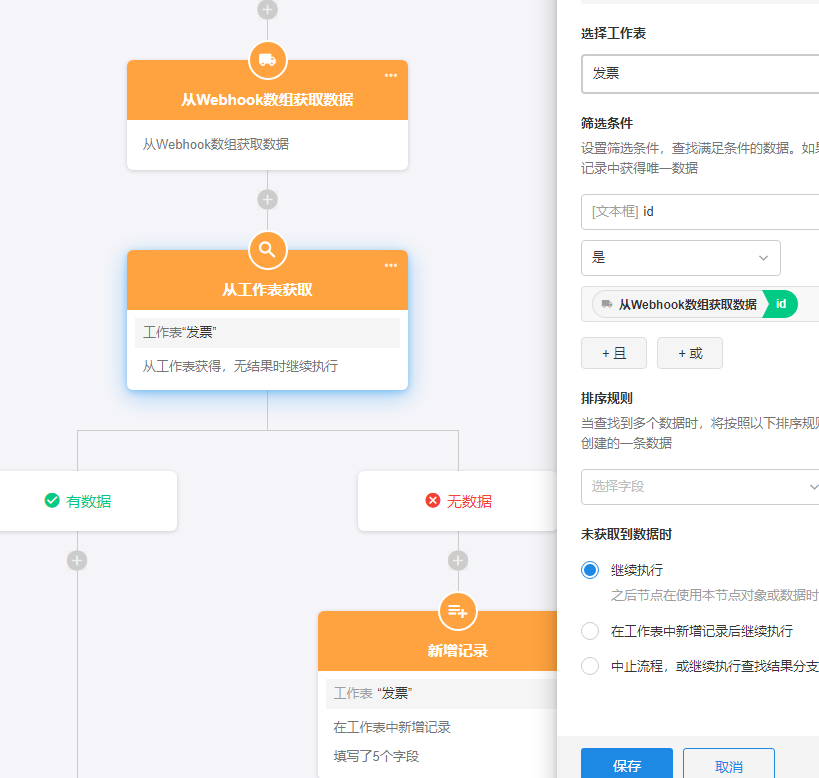The width and height of the screenshot is (819, 778).
Task: Select the 继续执行 radio option
Action: point(590,570)
